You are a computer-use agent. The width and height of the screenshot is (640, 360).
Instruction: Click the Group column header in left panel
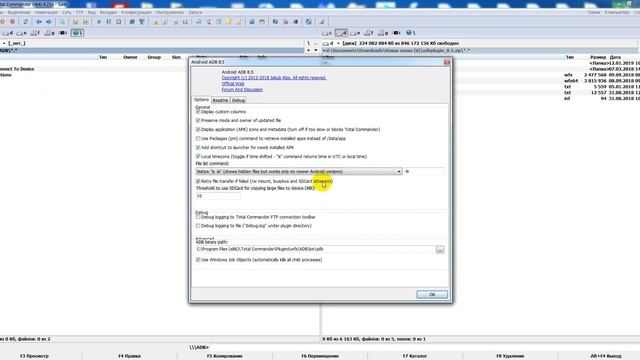154,57
